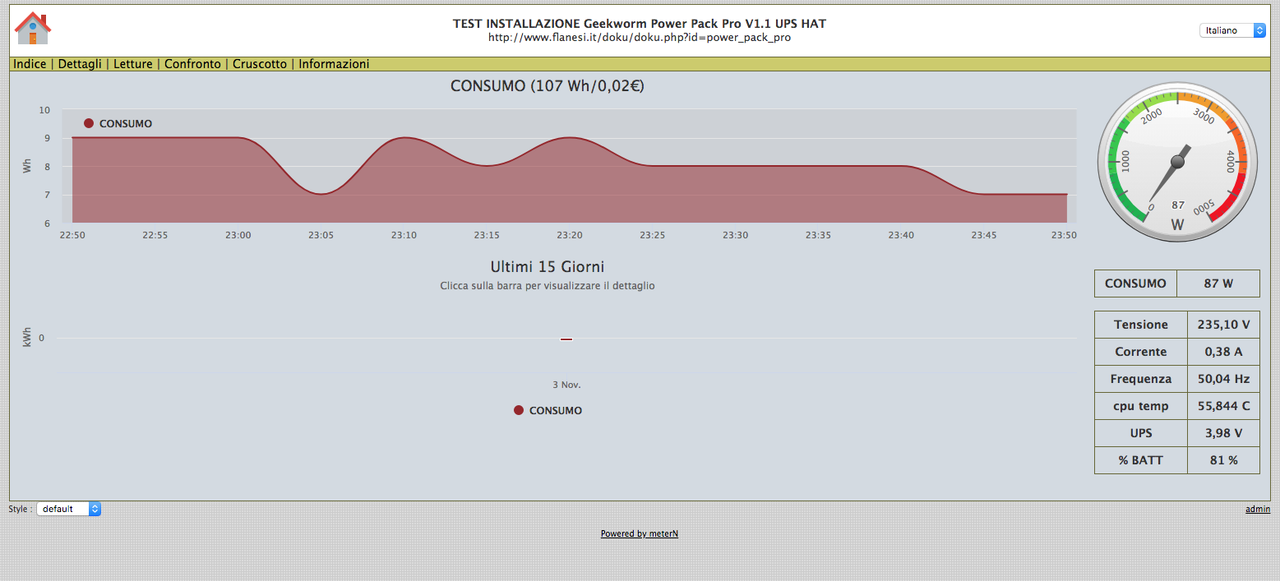The width and height of the screenshot is (1280, 581).
Task: Select Confronto in the navigation bar
Action: point(193,64)
